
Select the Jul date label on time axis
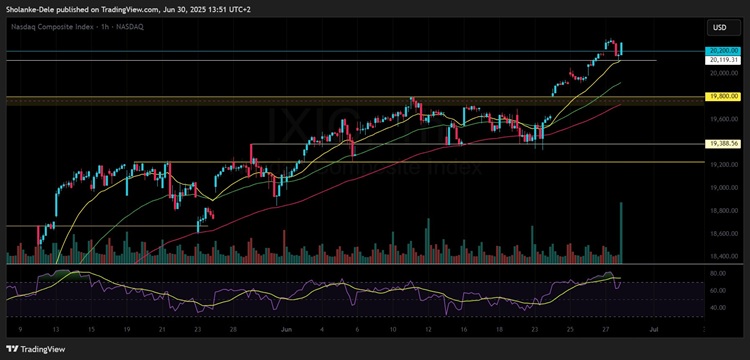click(x=651, y=330)
